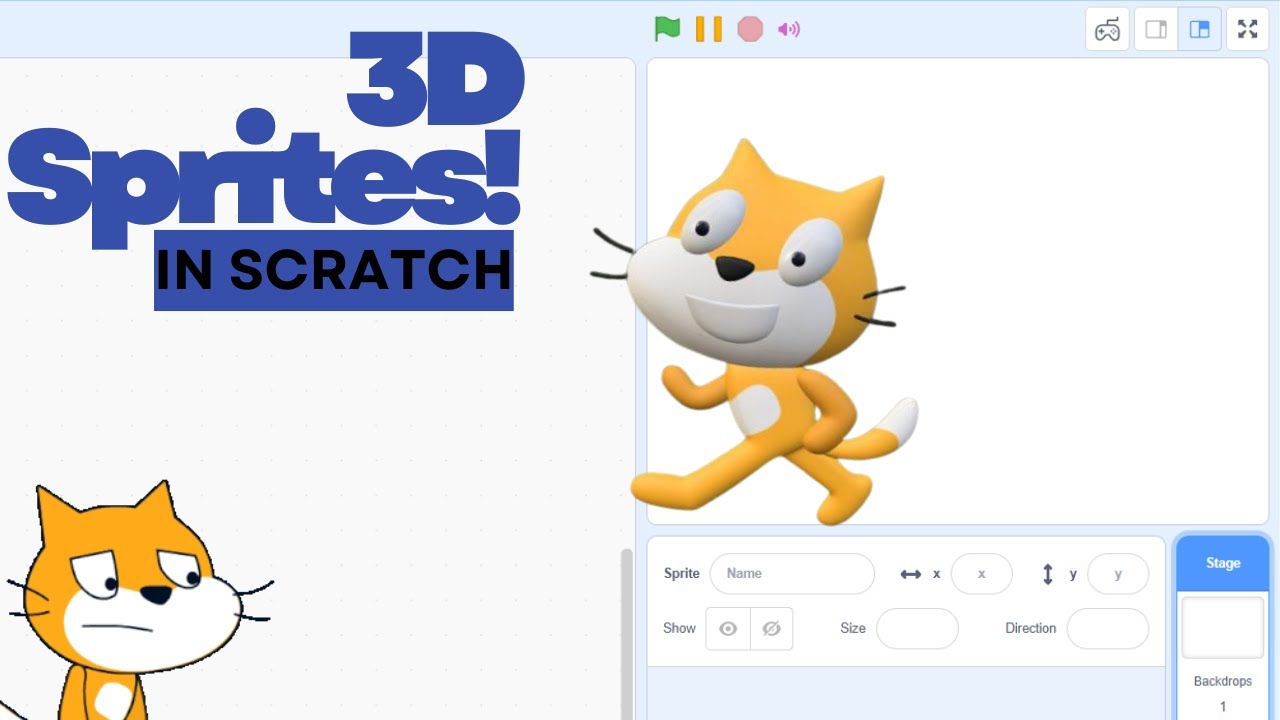Stop the project with red octagon

point(750,29)
